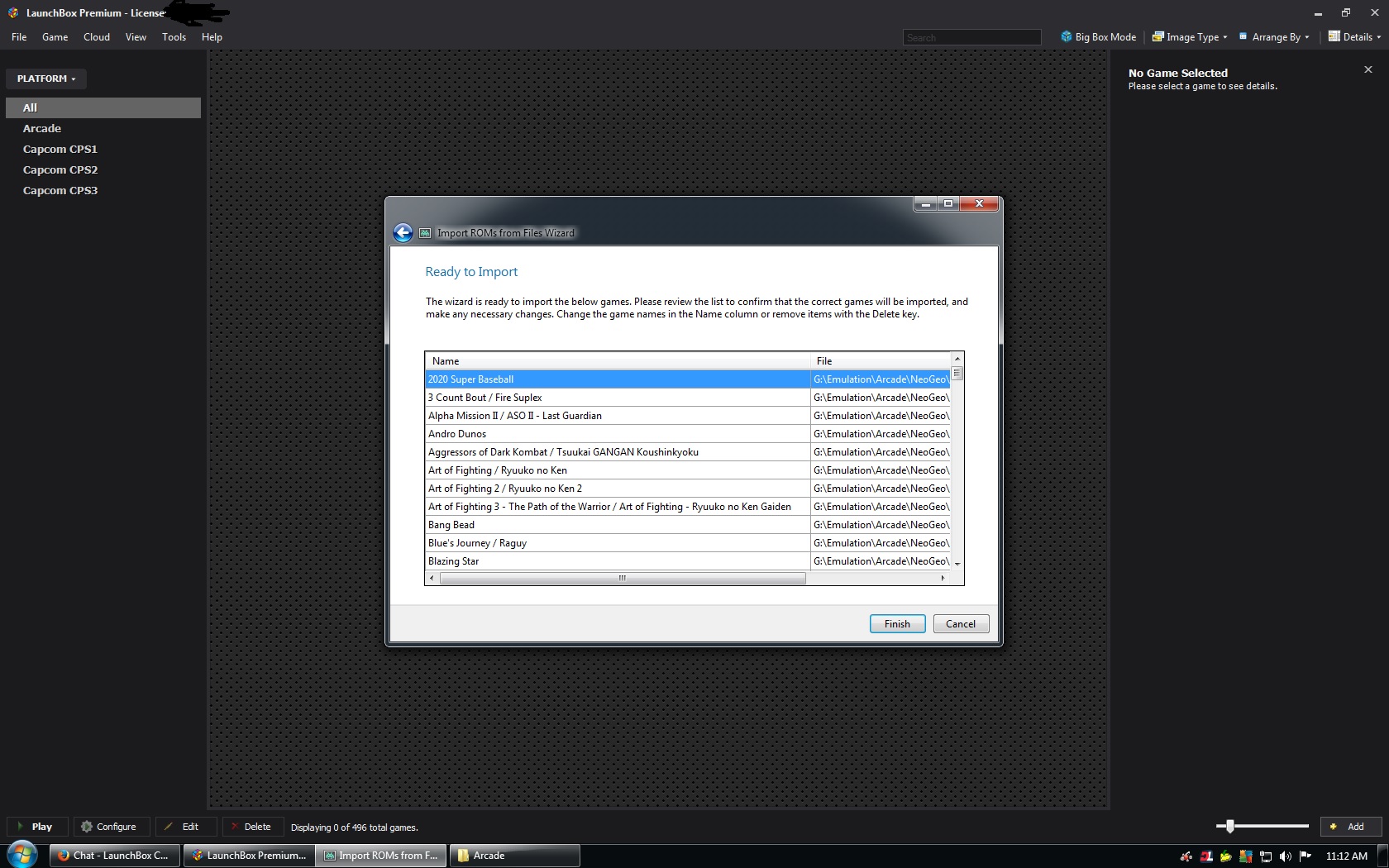Click the horizontal scrollbar right arrow
The height and width of the screenshot is (868, 1389).
[x=943, y=579]
